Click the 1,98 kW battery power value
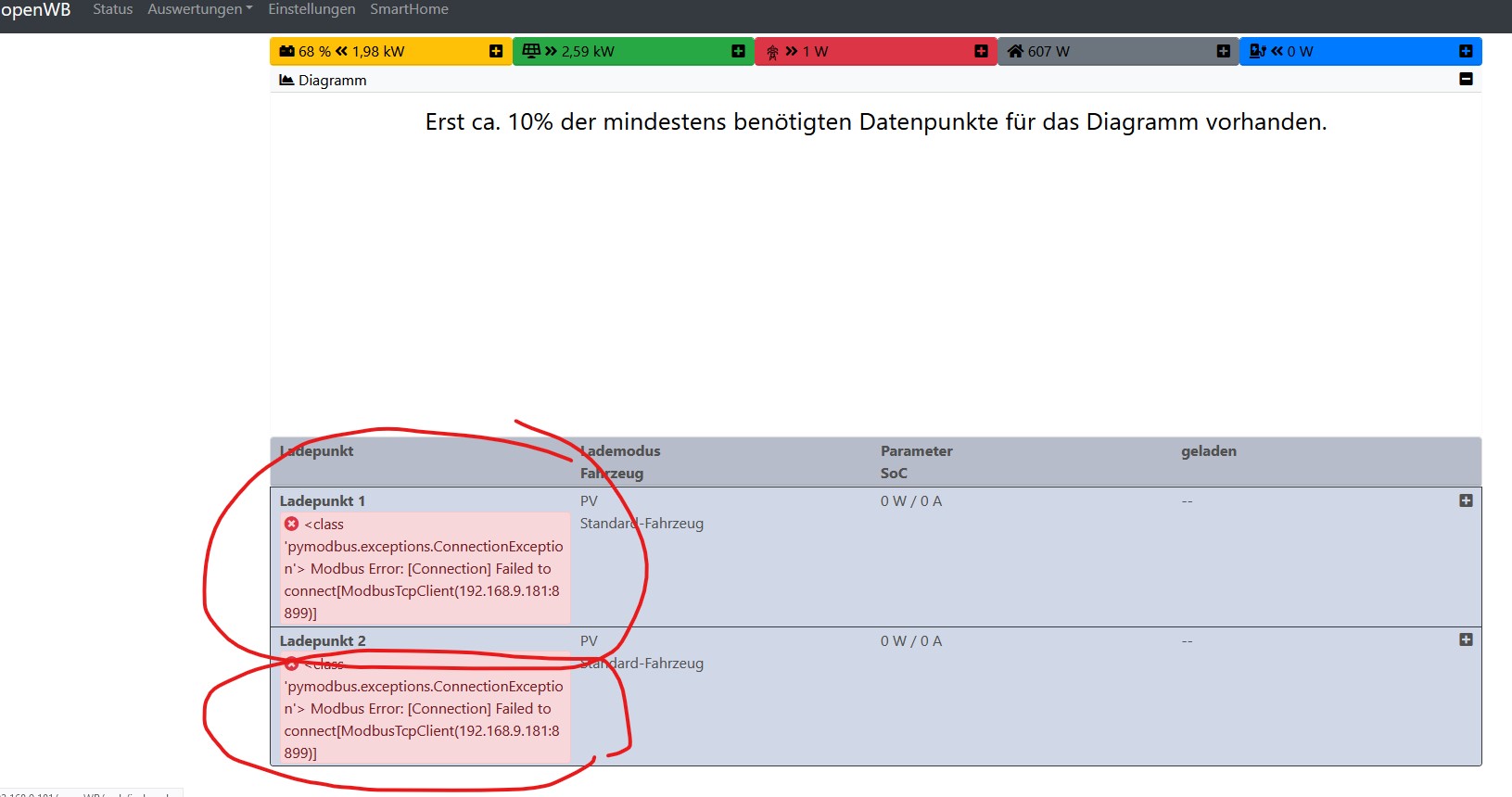The image size is (1512, 797). click(x=378, y=52)
